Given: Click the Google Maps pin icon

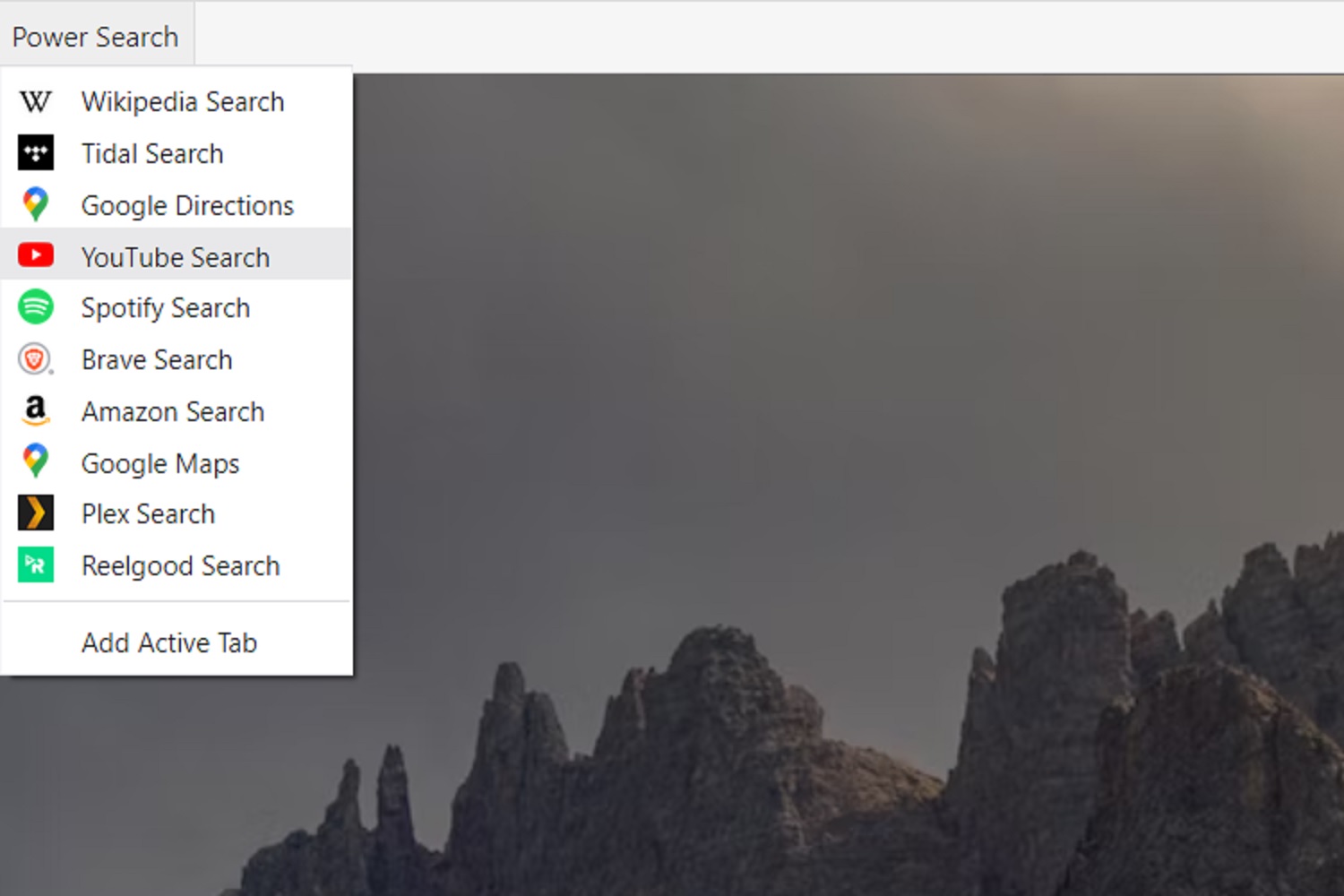Looking at the screenshot, I should click(x=35, y=461).
